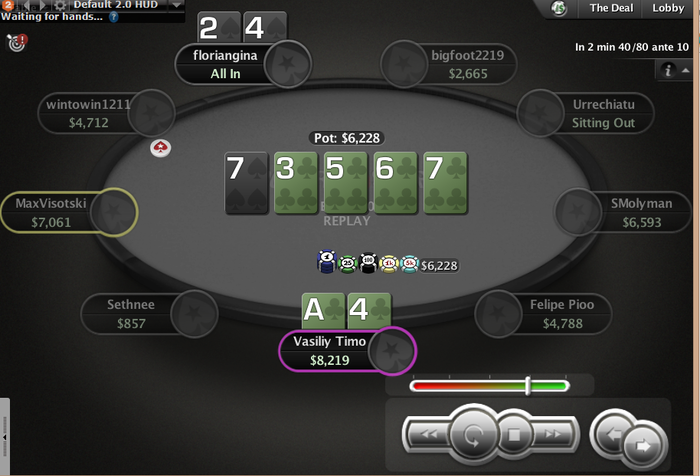
Task: Open the Lobby tab
Action: [668, 8]
